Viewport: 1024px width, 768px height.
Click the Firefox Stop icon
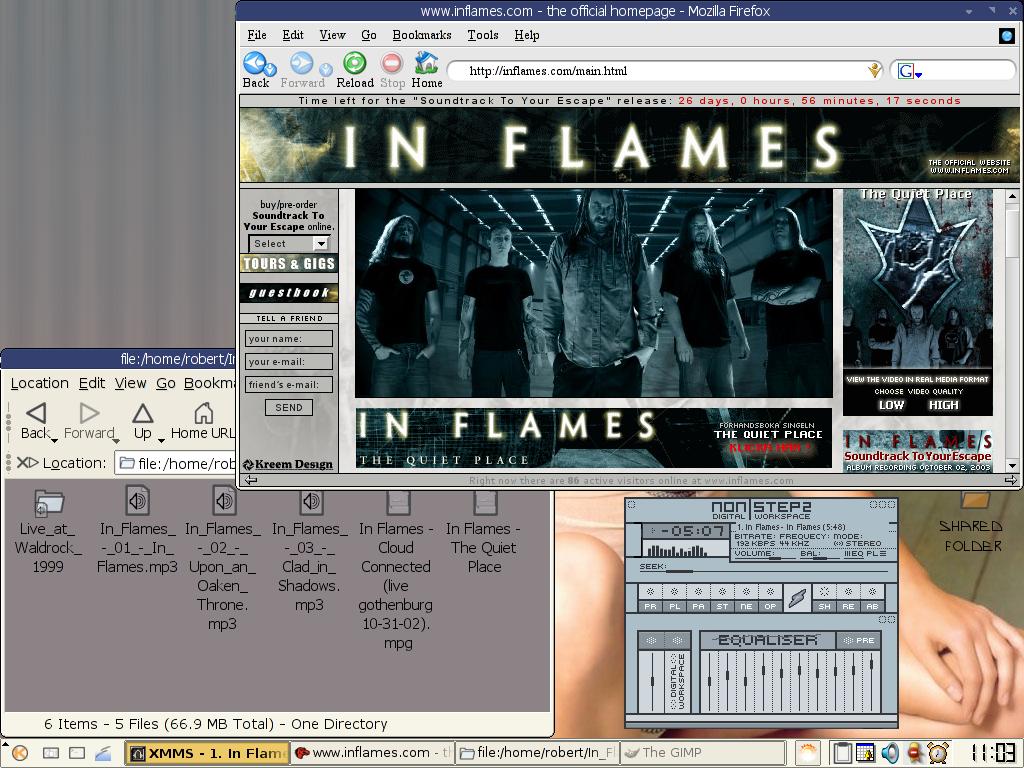[x=392, y=63]
